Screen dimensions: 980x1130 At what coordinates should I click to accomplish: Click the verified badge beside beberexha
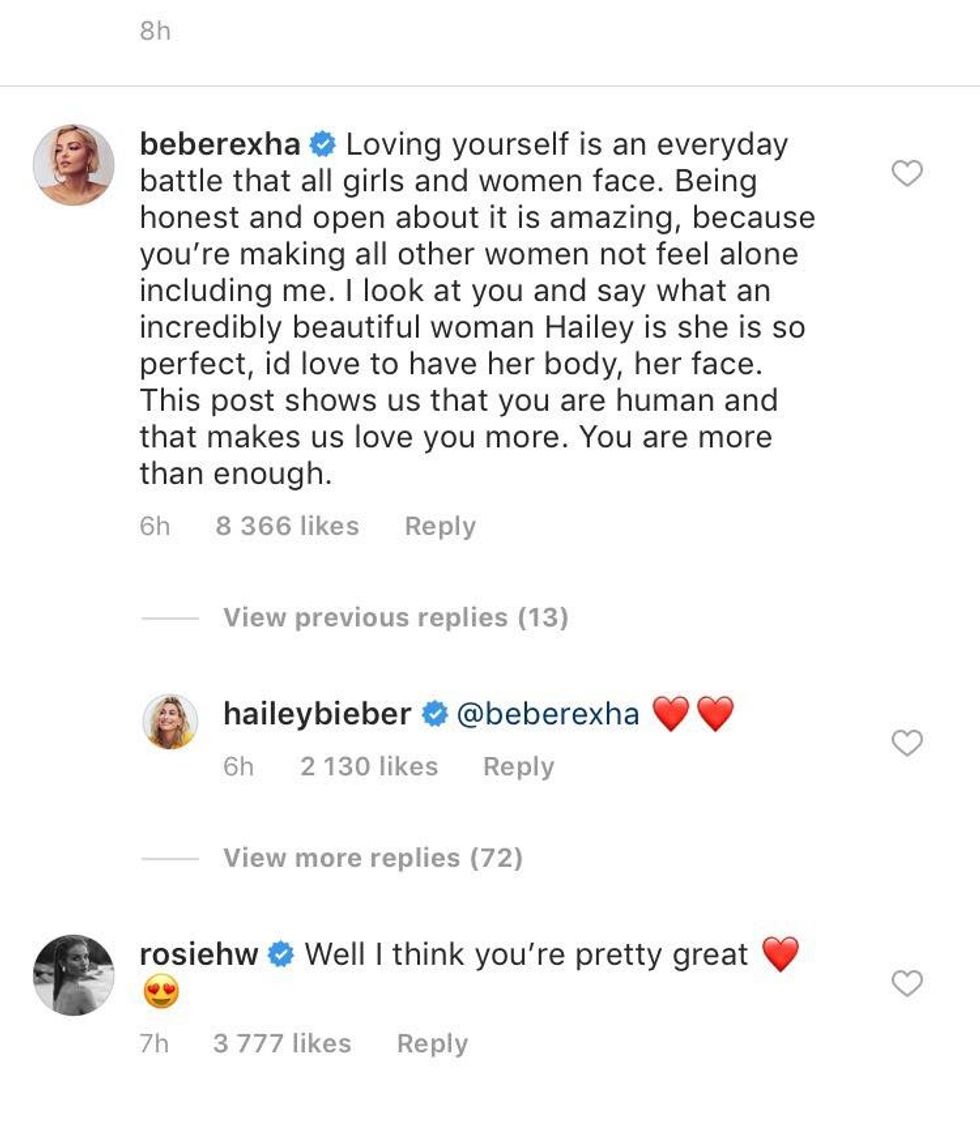pyautogui.click(x=322, y=146)
